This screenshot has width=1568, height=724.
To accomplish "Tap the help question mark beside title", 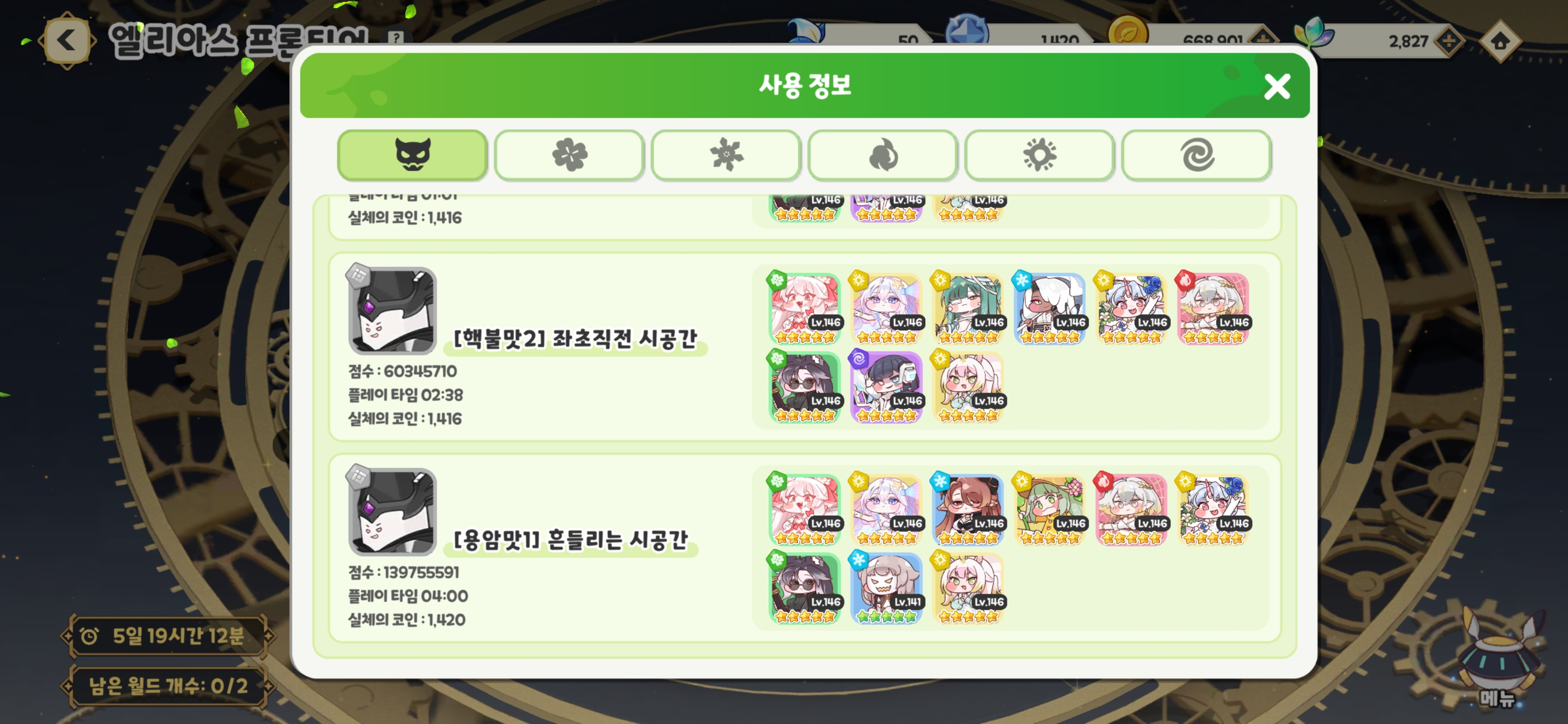I will click(x=396, y=38).
